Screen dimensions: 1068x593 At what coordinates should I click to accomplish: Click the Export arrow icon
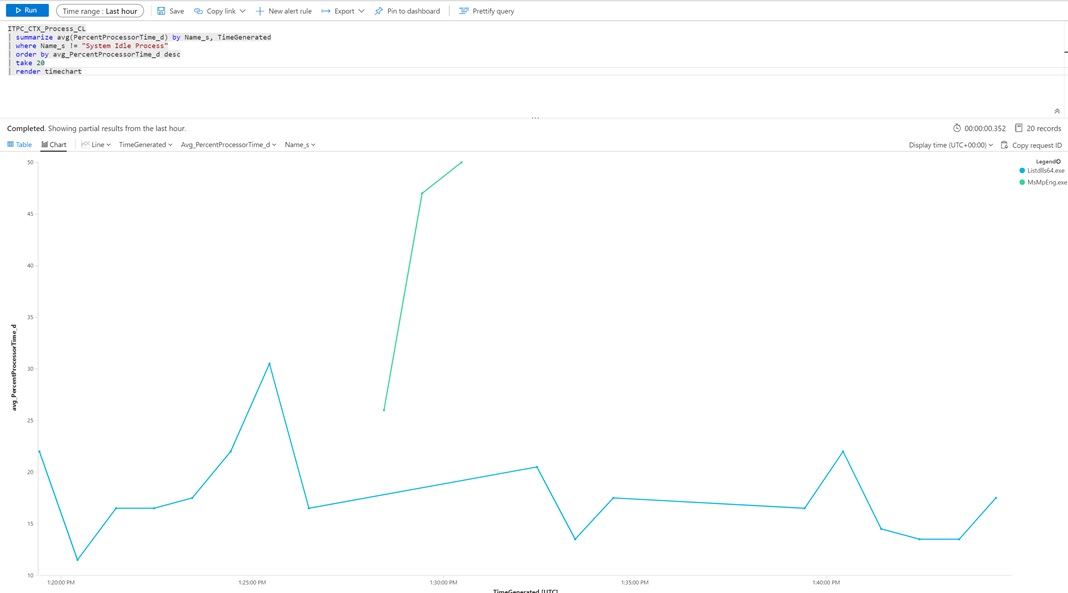[326, 11]
